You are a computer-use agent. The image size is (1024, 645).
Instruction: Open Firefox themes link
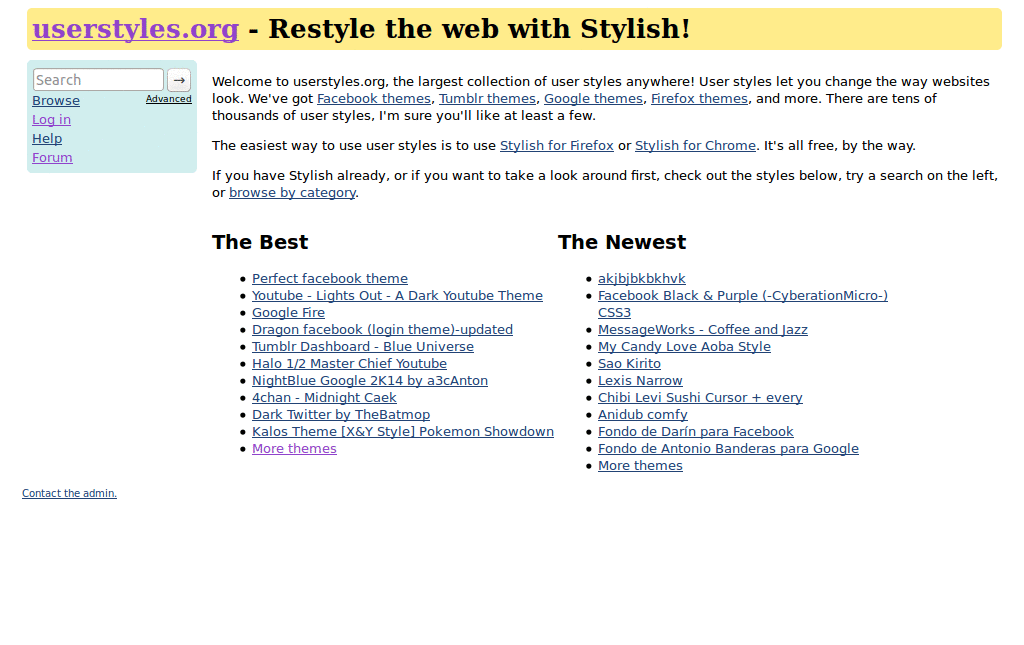tap(699, 99)
